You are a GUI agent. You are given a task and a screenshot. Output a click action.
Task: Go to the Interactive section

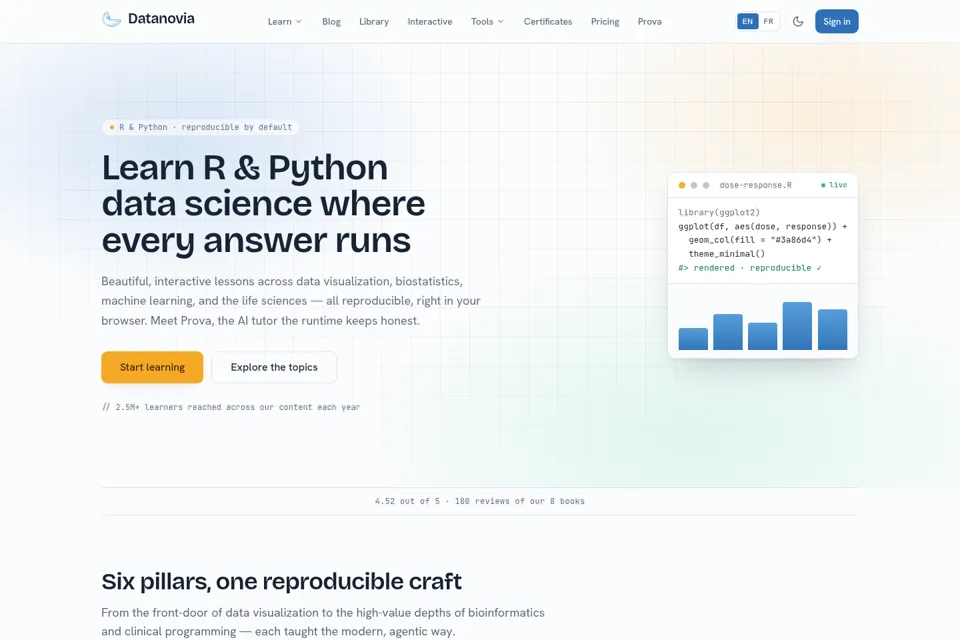[x=430, y=21]
